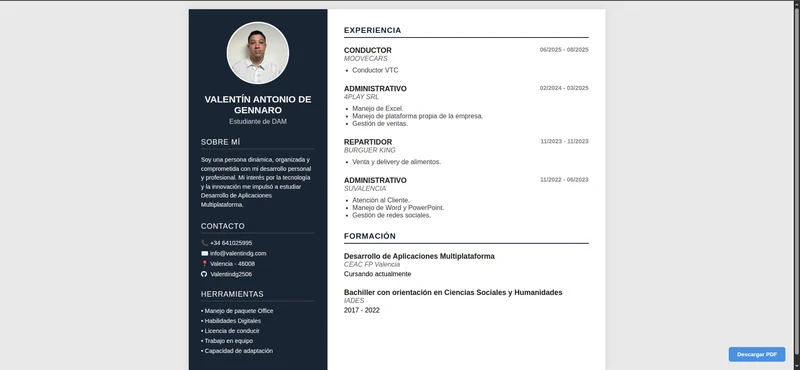Click the Manejo de paquete Office item
Screen dimensions: 800x370
pyautogui.click(x=237, y=311)
